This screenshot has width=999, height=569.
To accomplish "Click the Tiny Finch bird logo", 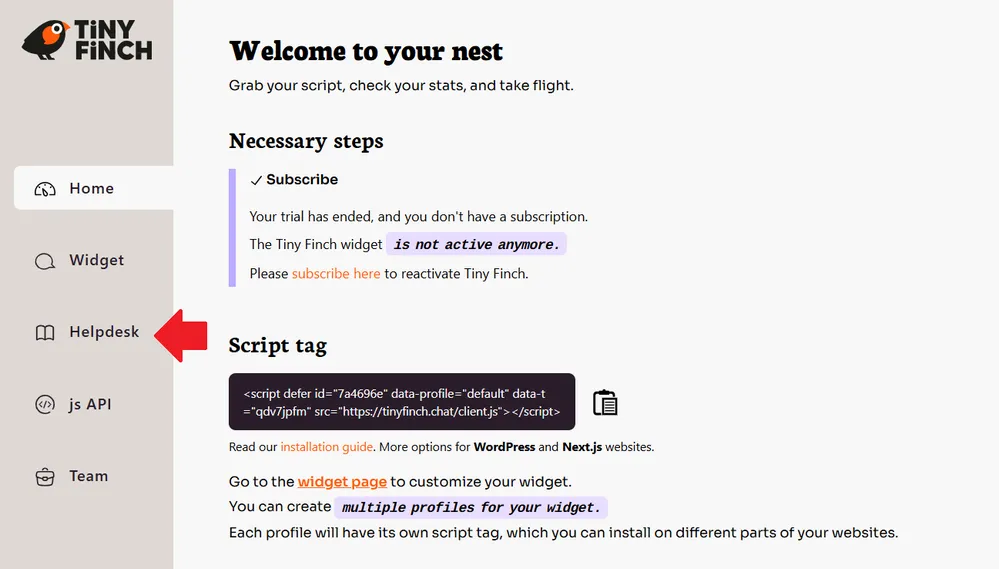I will [x=46, y=40].
